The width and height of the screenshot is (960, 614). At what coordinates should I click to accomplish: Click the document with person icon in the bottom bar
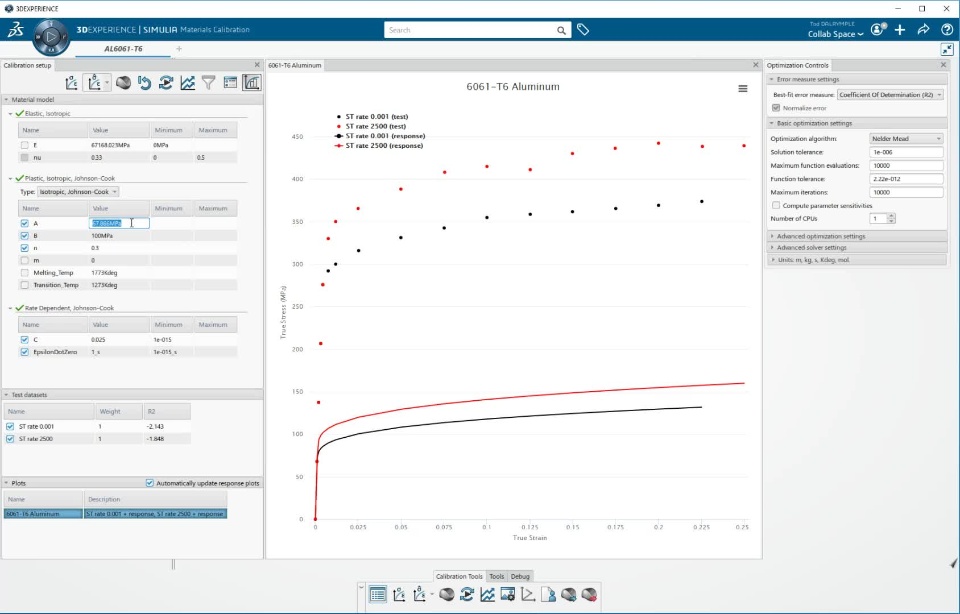549,594
